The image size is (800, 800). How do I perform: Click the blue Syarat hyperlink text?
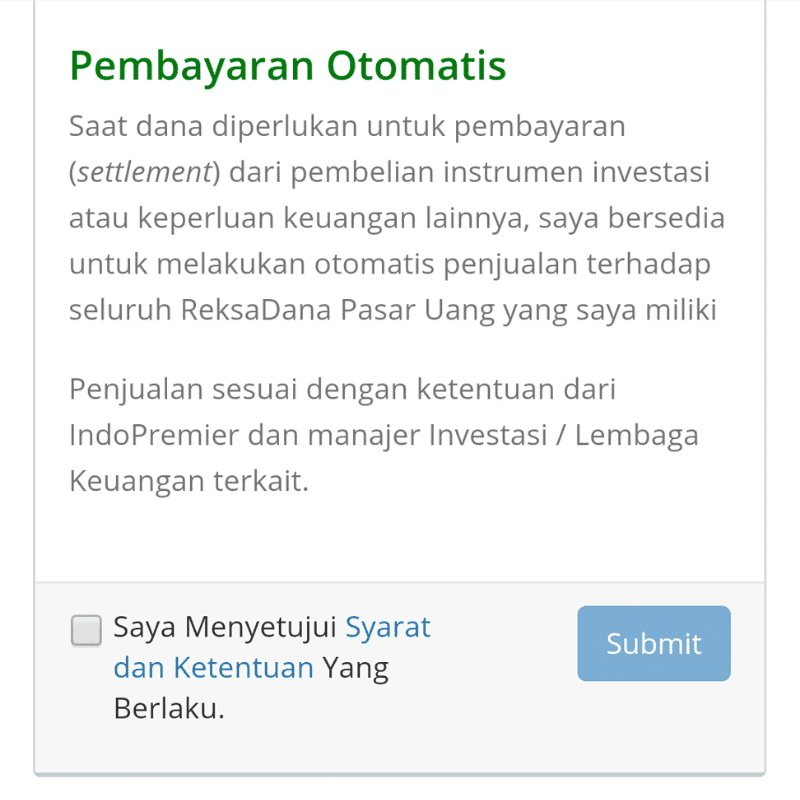[x=388, y=627]
